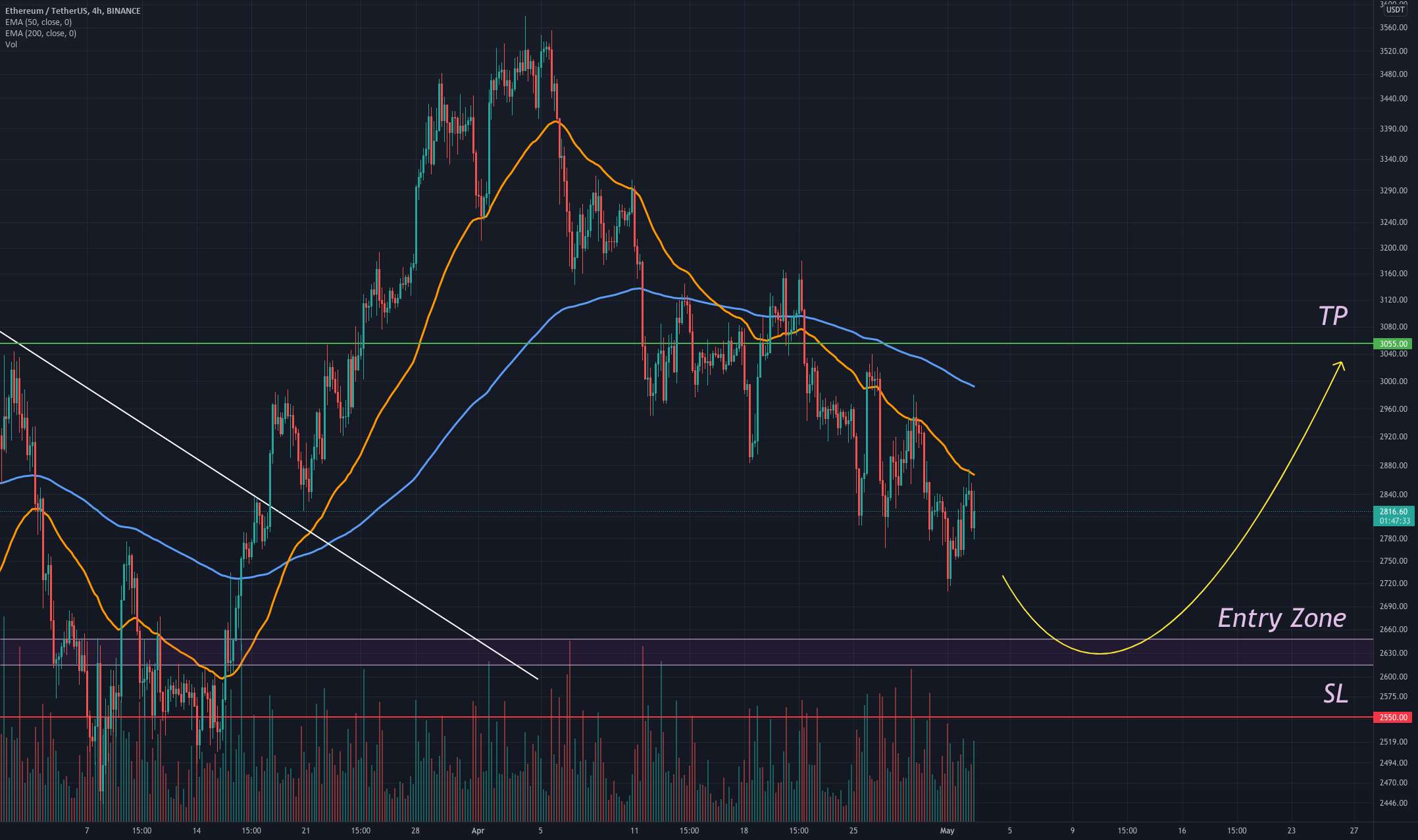Click the 2750.00 price axis label
Screen dimensions: 1418x840
tap(1393, 561)
